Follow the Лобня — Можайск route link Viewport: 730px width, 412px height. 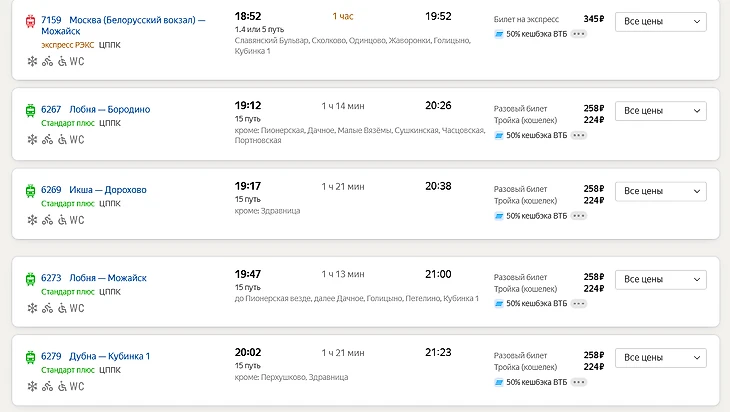(108, 278)
